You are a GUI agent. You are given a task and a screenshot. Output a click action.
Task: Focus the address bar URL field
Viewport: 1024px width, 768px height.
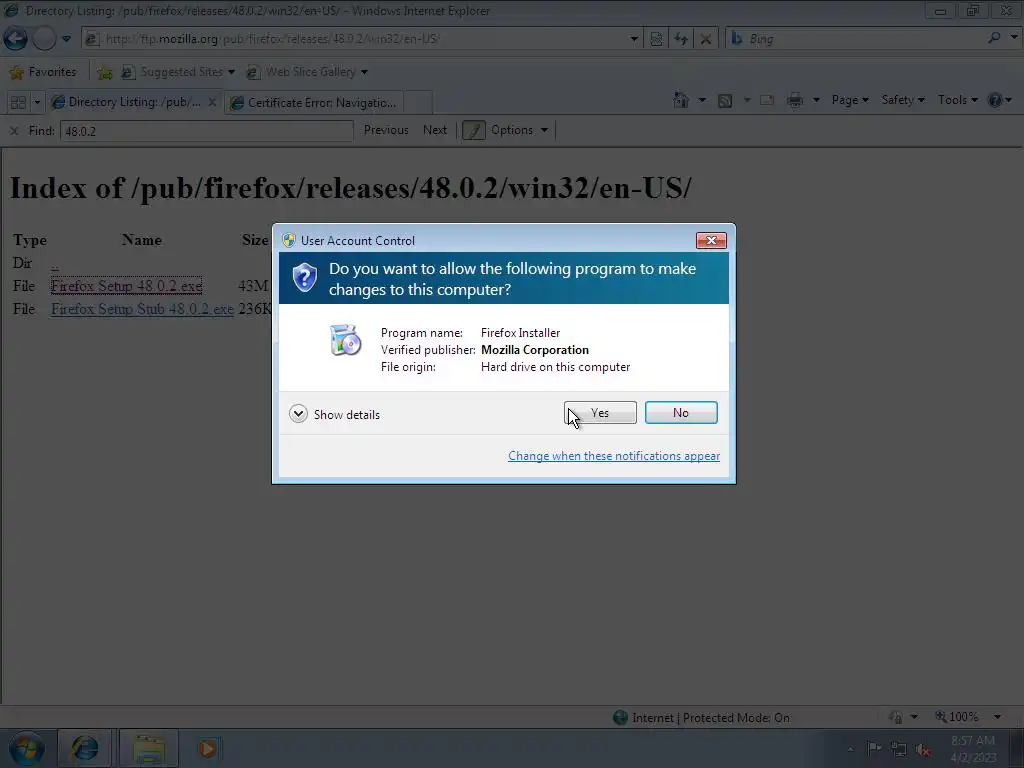(x=362, y=39)
